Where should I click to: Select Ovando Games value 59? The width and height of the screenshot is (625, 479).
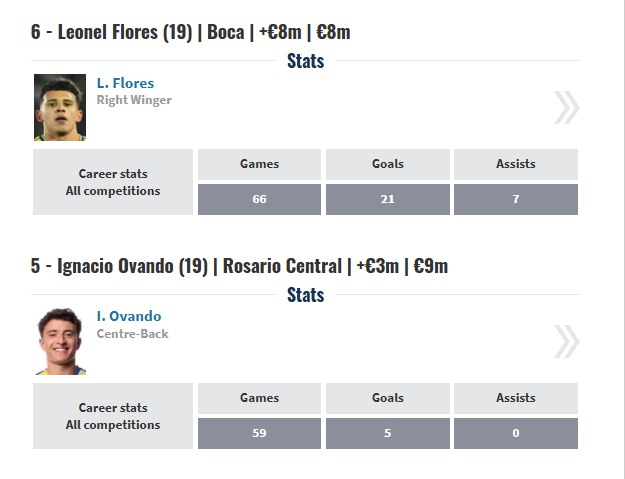click(259, 433)
